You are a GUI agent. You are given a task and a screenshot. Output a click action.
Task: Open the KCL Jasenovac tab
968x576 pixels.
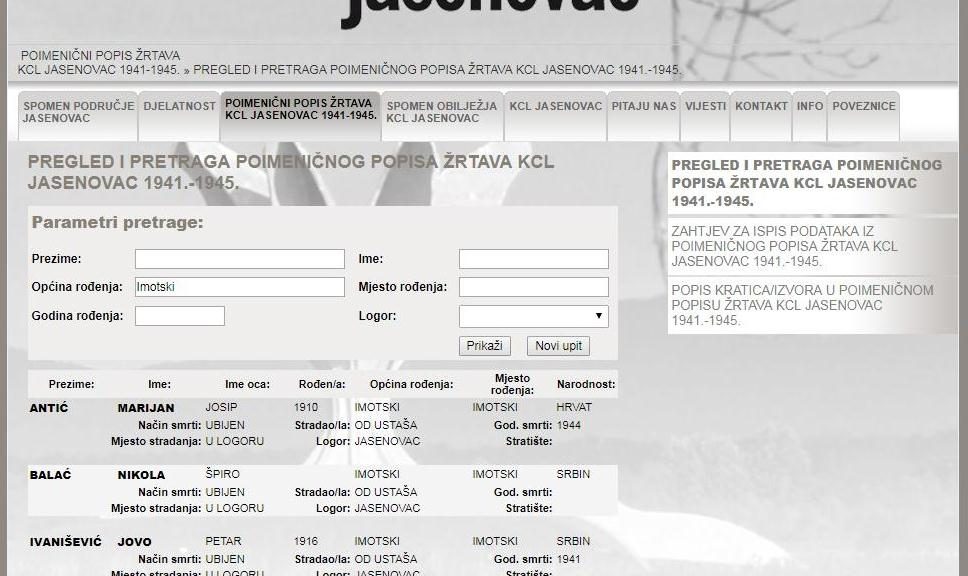pos(555,107)
